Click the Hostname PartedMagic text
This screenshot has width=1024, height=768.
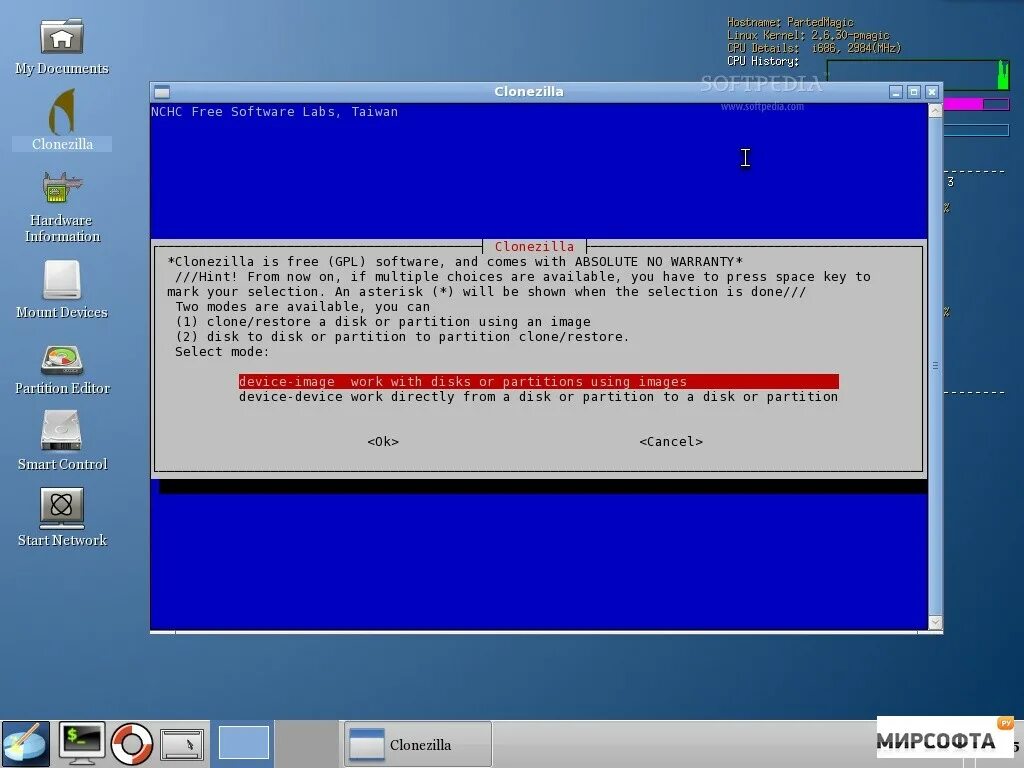[x=790, y=22]
